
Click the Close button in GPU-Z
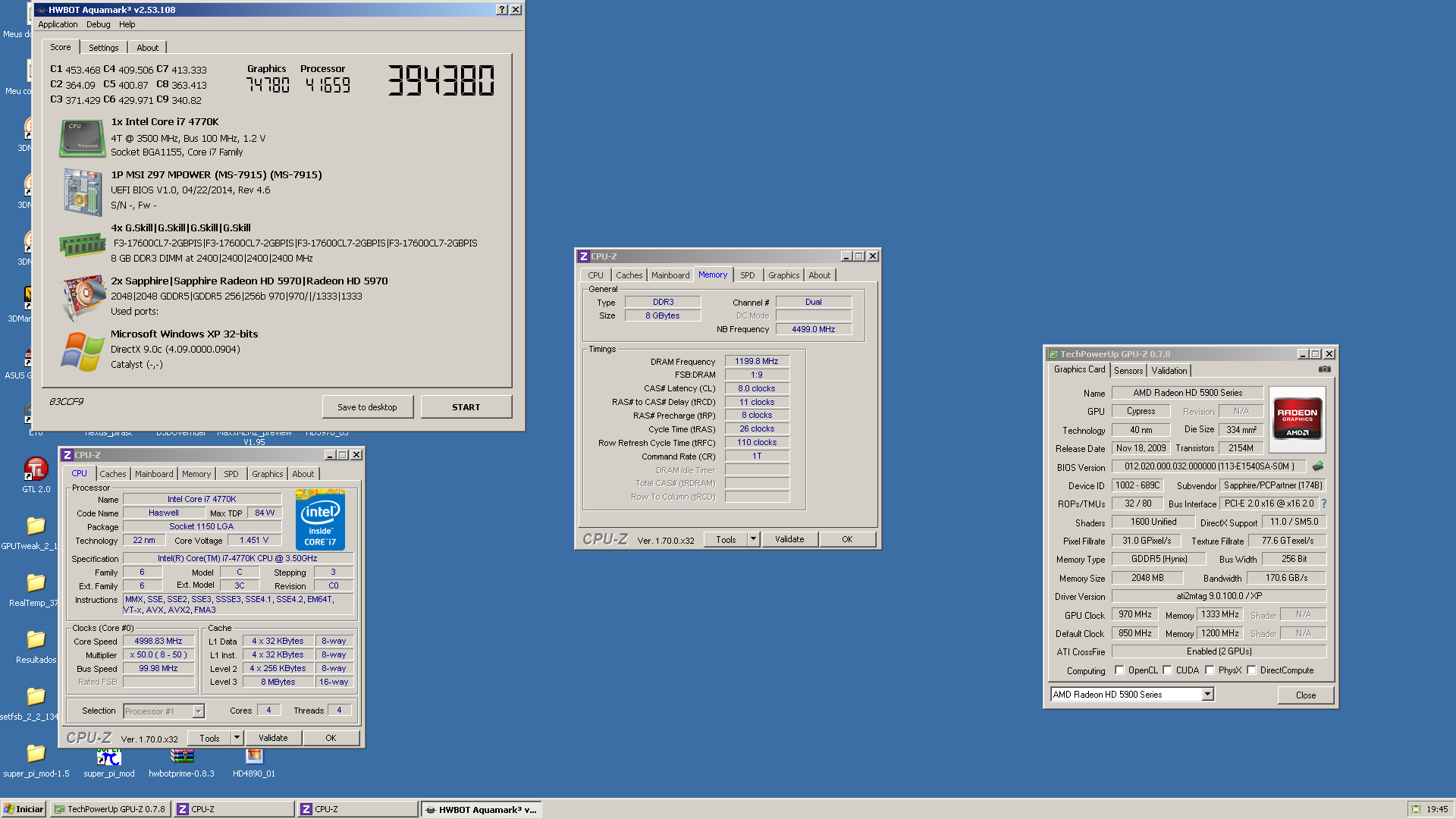tap(1306, 695)
